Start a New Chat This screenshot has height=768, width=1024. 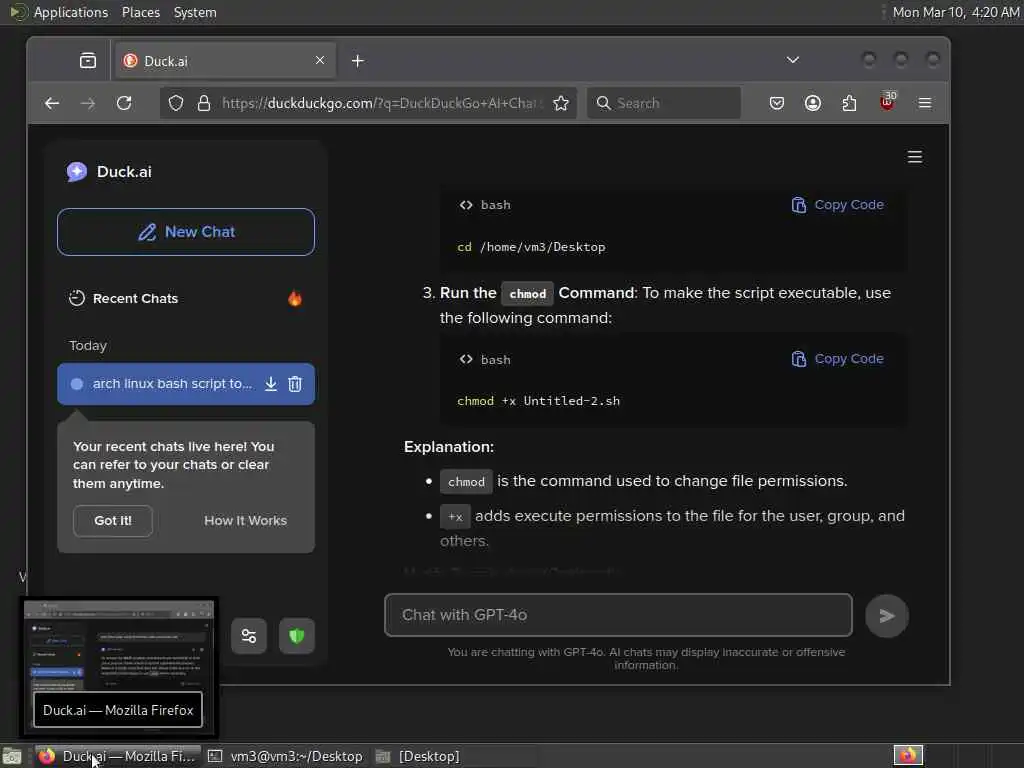tap(186, 232)
